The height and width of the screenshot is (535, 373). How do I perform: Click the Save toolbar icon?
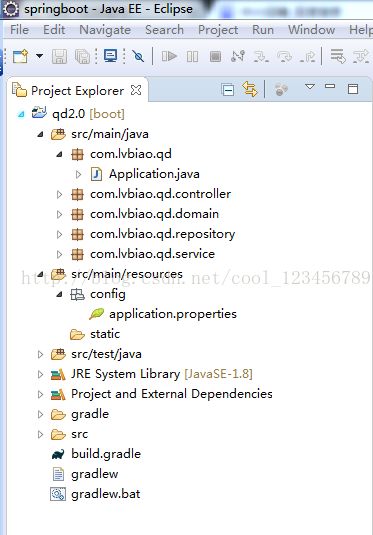[x=59, y=56]
